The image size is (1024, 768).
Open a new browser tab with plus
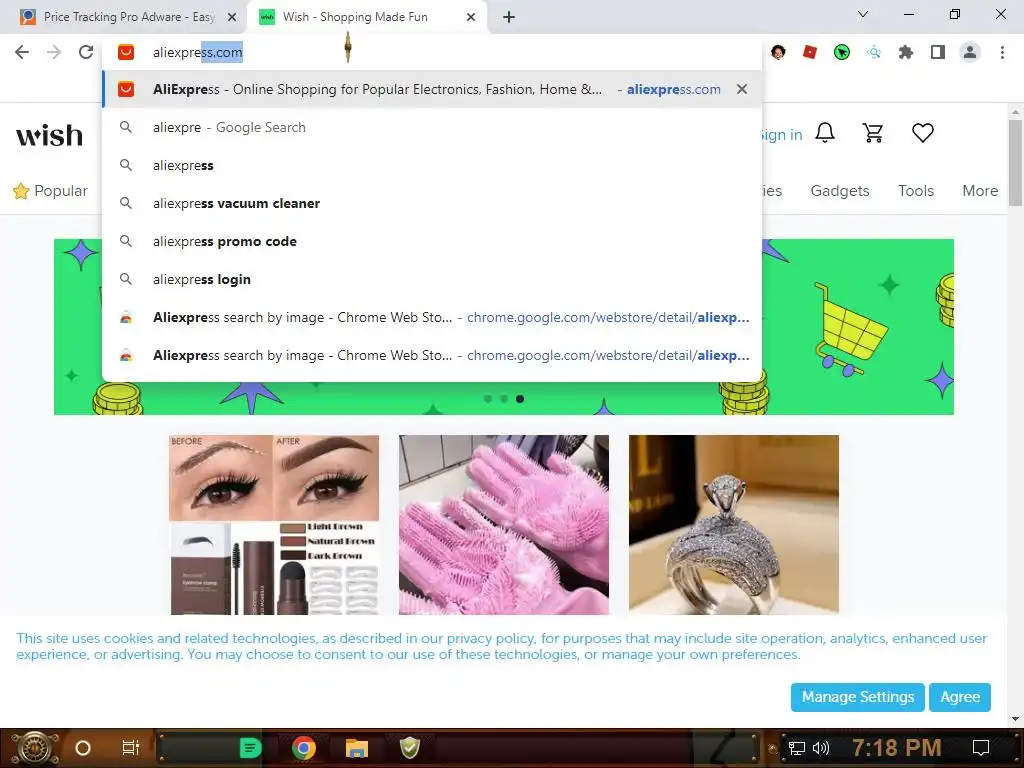509,17
